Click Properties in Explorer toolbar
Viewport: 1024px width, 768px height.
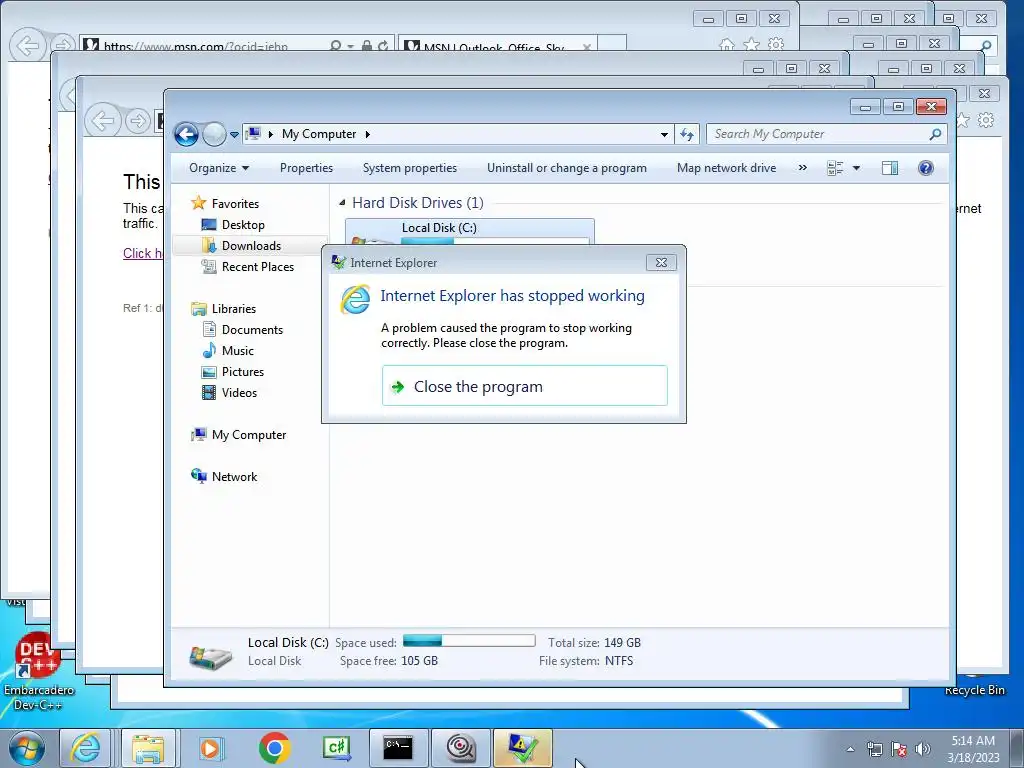point(306,168)
